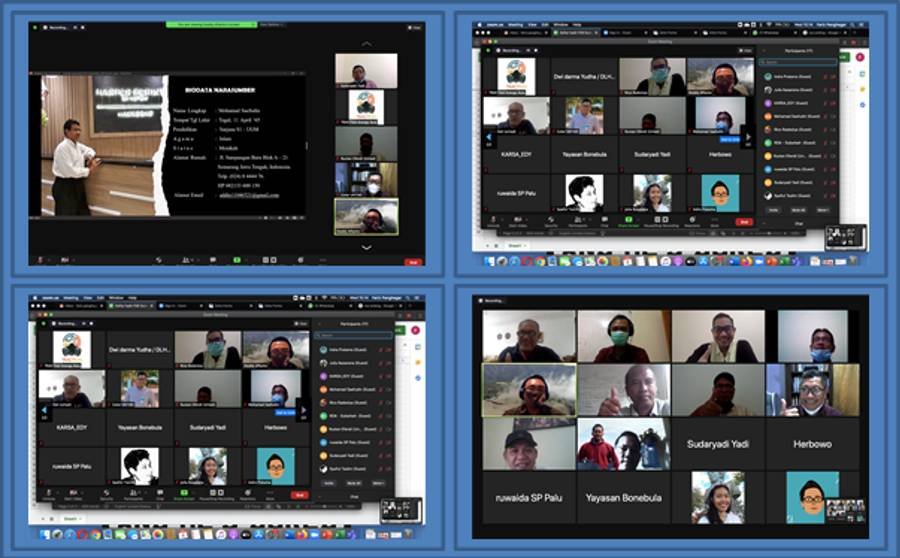Screen dimensions: 900x558
Task: Toggle Start Video in top-right Zoom toolbar
Action: 520,224
